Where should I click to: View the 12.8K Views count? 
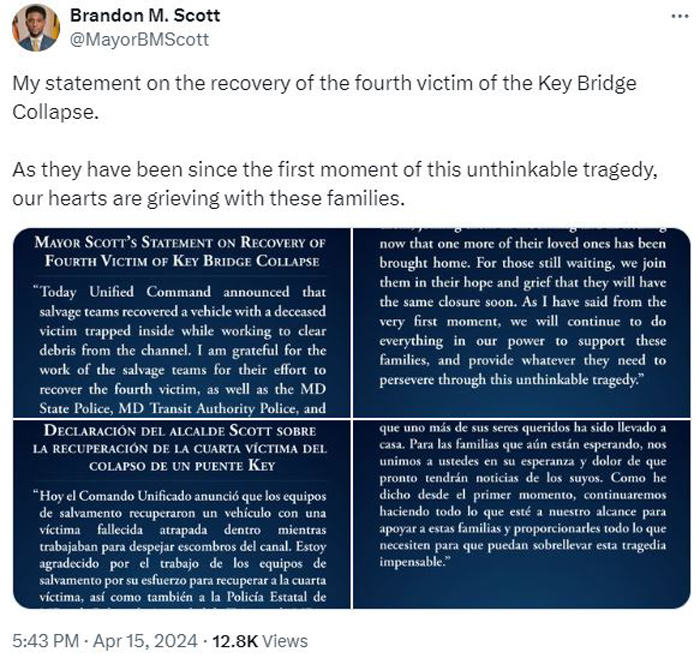[260, 641]
